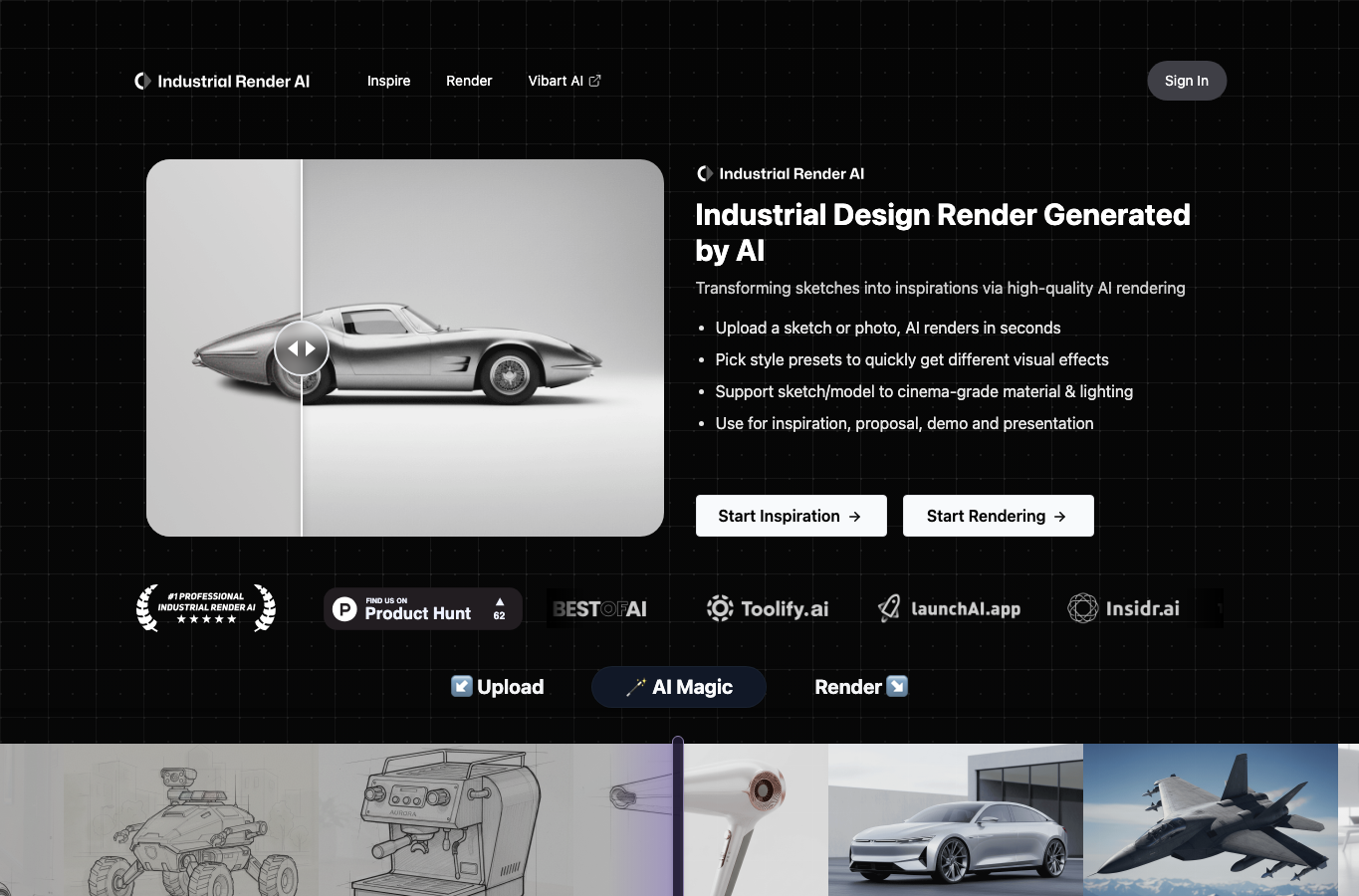
Task: Open the fighter jet render thumbnail
Action: [1211, 819]
